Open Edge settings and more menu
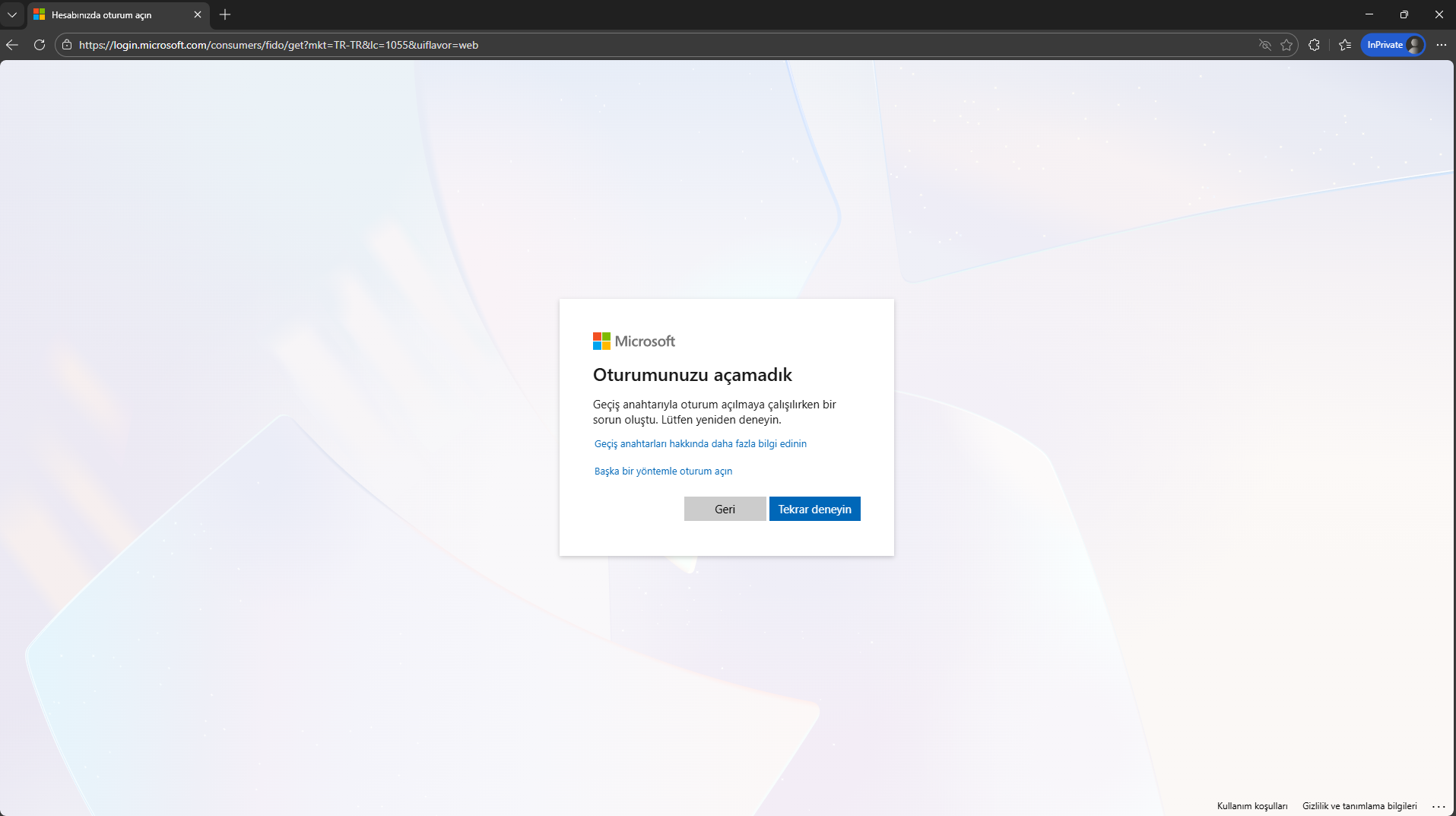Screen dimensions: 1456x816 (x=1442, y=45)
